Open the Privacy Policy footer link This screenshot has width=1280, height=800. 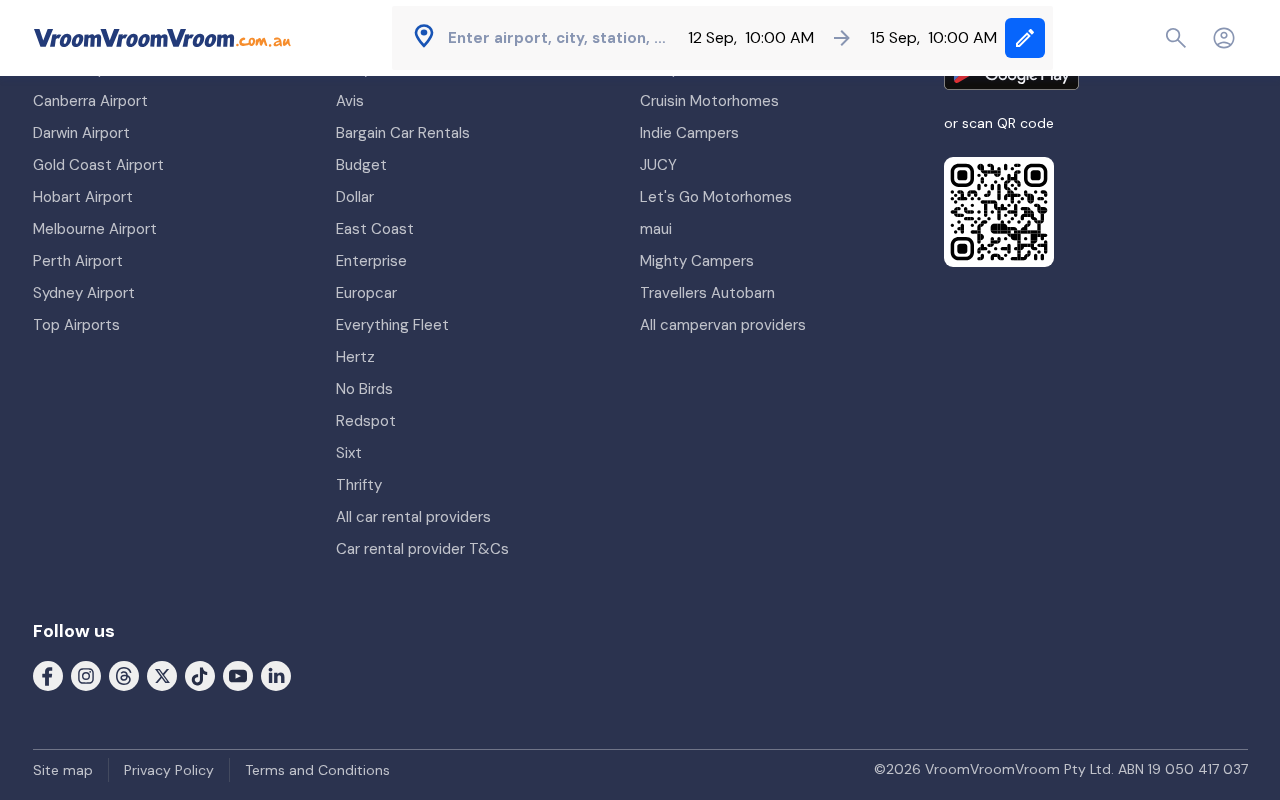169,770
